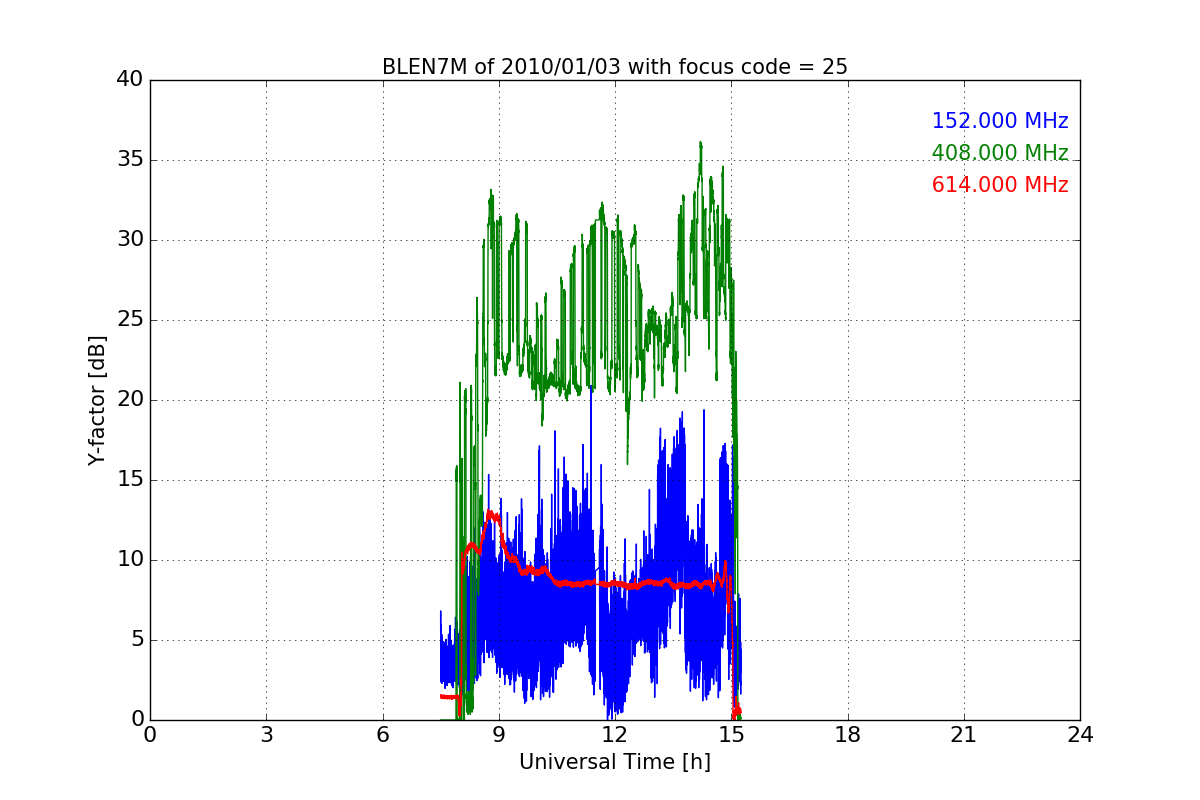Click x-axis tick label 3
Image resolution: width=1200 pixels, height=800 pixels.
click(266, 735)
